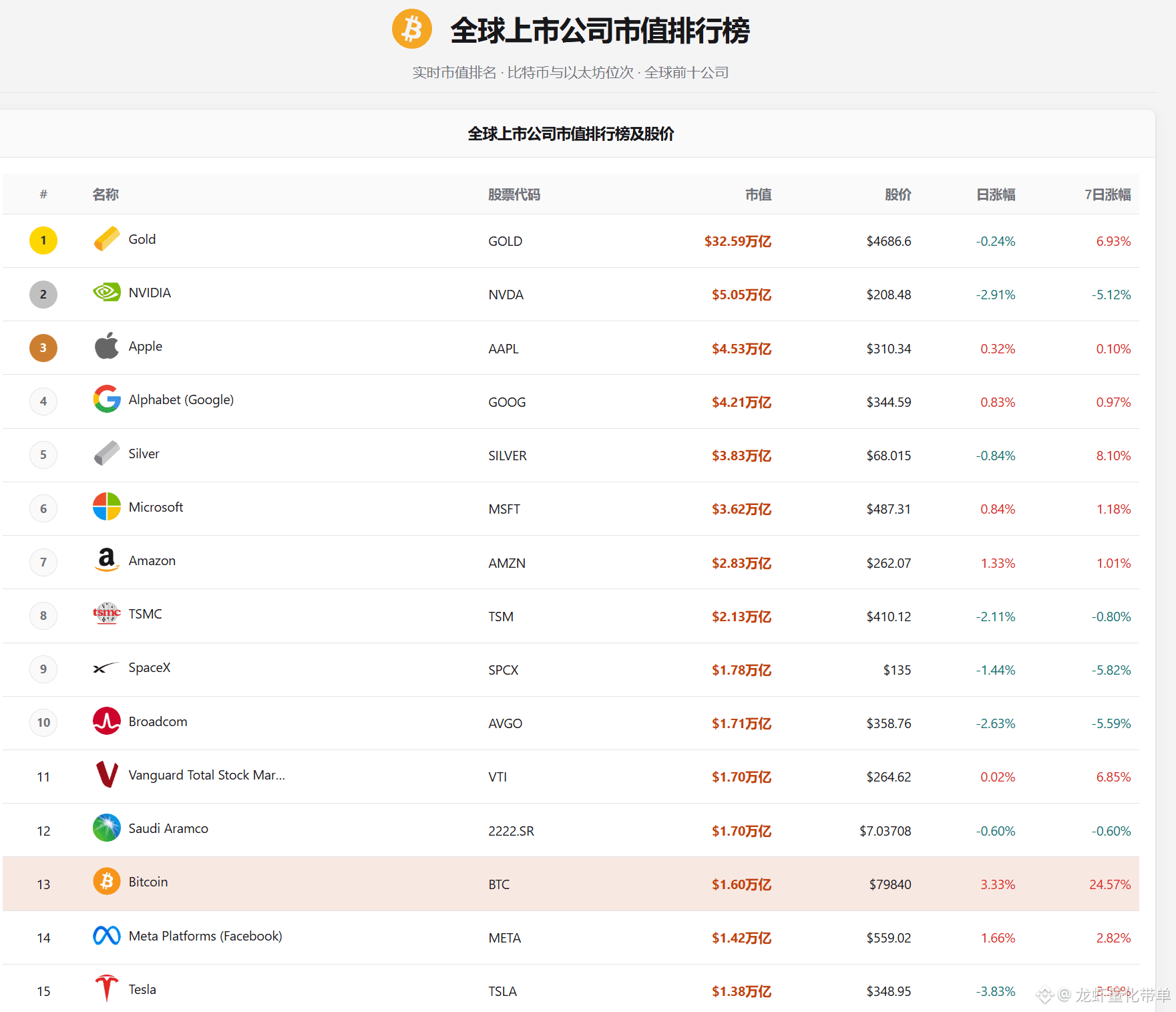Image resolution: width=1176 pixels, height=1012 pixels.
Task: Click the NVIDIA logo icon
Action: [x=107, y=293]
